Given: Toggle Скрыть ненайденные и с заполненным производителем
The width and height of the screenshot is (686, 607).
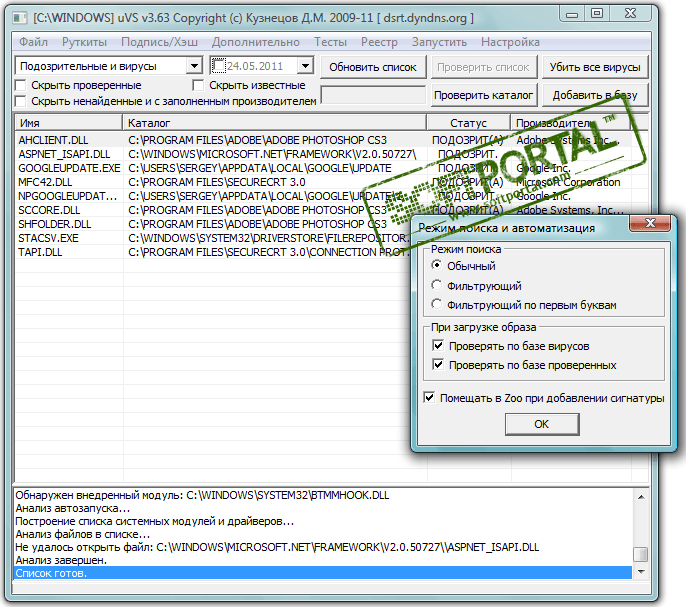Looking at the screenshot, I should [21, 101].
